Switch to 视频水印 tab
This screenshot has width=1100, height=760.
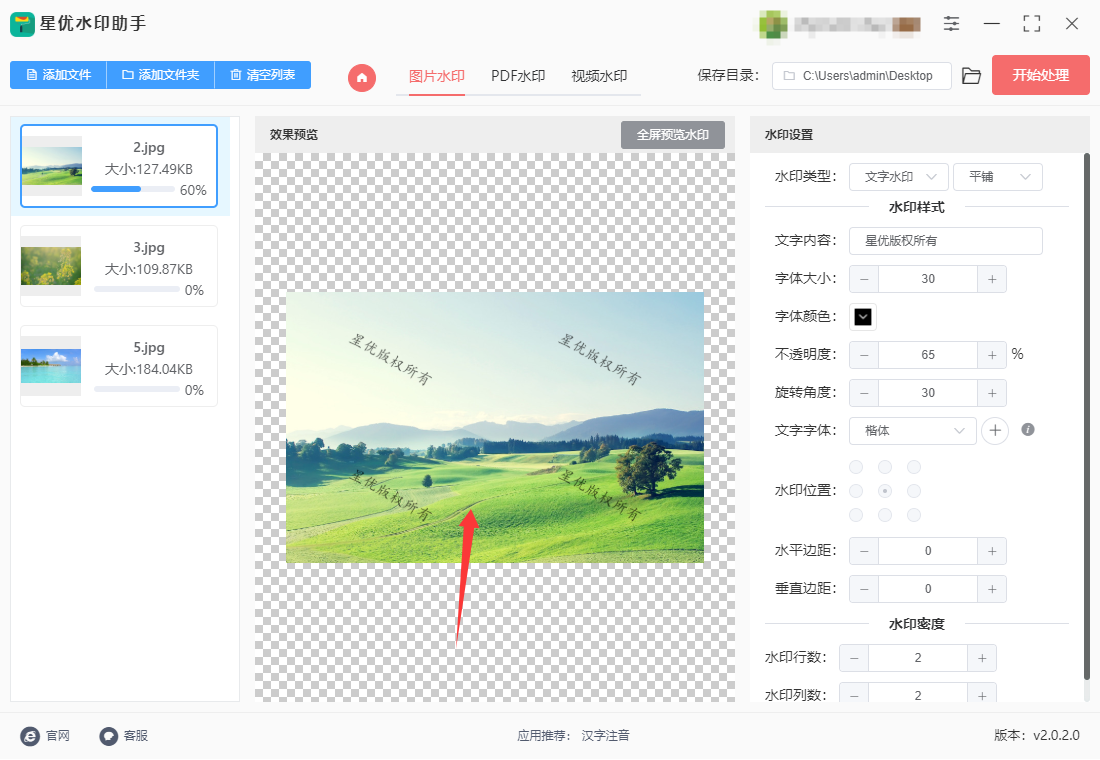(x=599, y=76)
